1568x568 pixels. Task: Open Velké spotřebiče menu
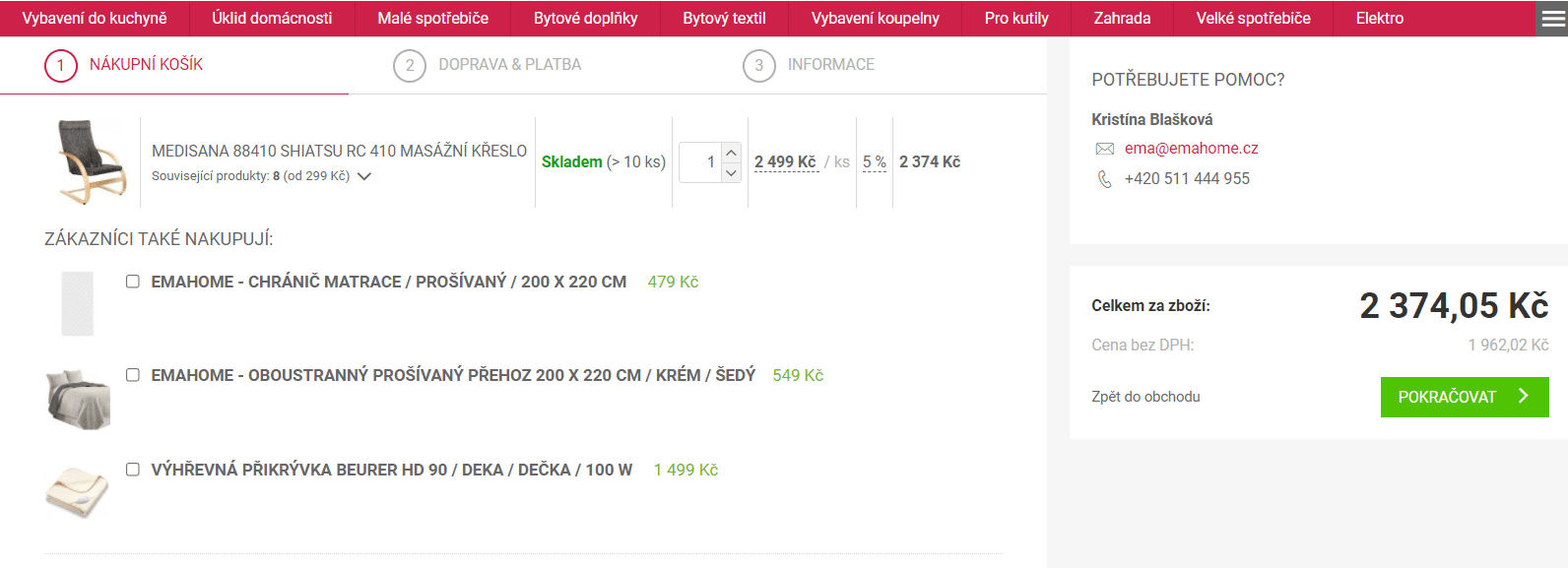1253,19
